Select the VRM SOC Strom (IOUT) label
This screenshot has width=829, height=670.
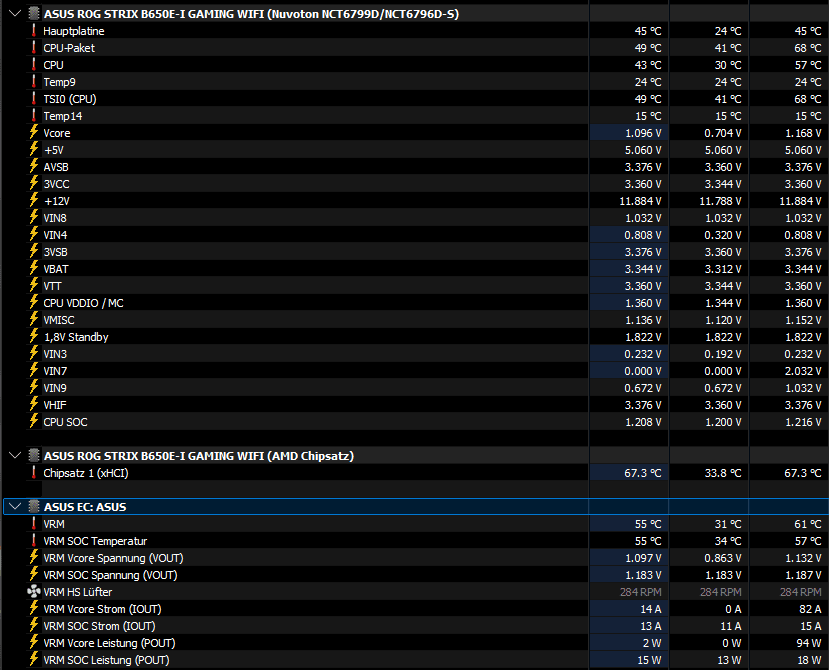click(99, 626)
